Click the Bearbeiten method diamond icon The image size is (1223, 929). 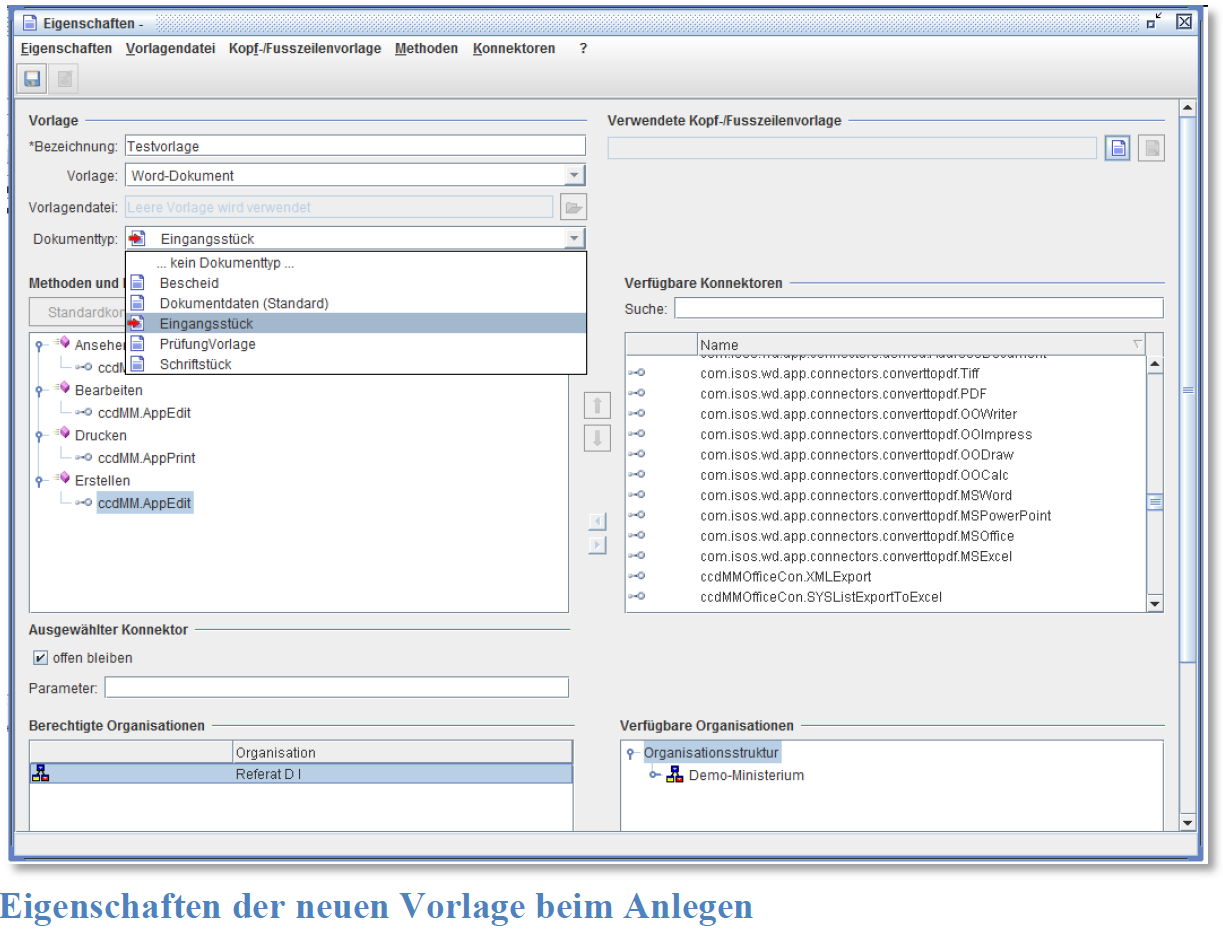62,389
